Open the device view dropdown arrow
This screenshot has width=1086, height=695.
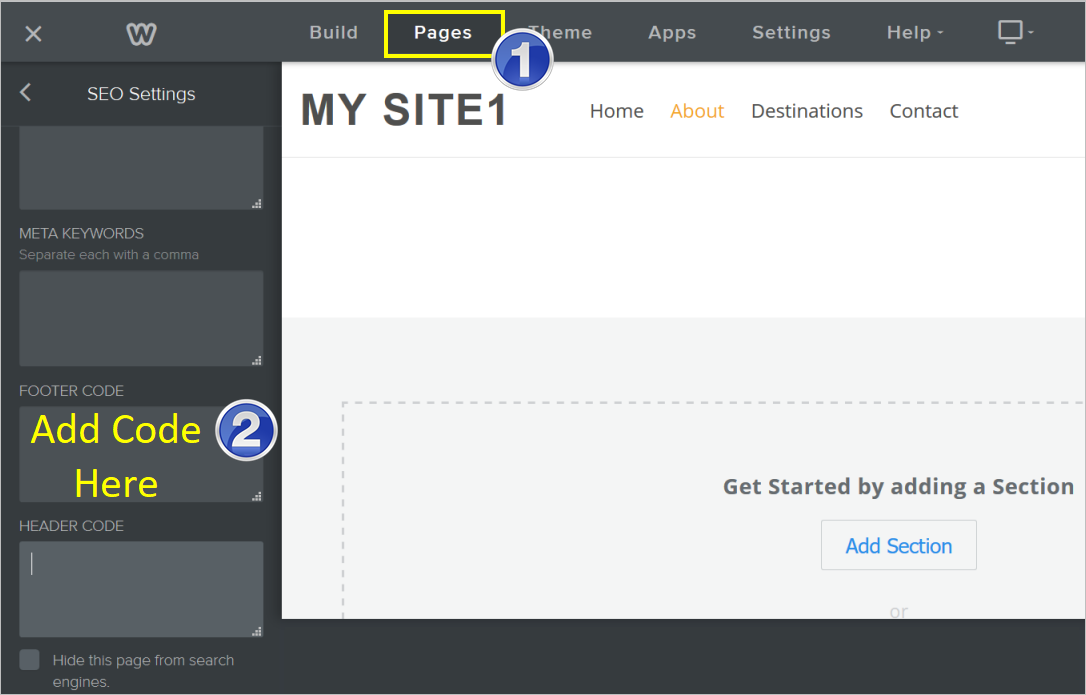1031,33
